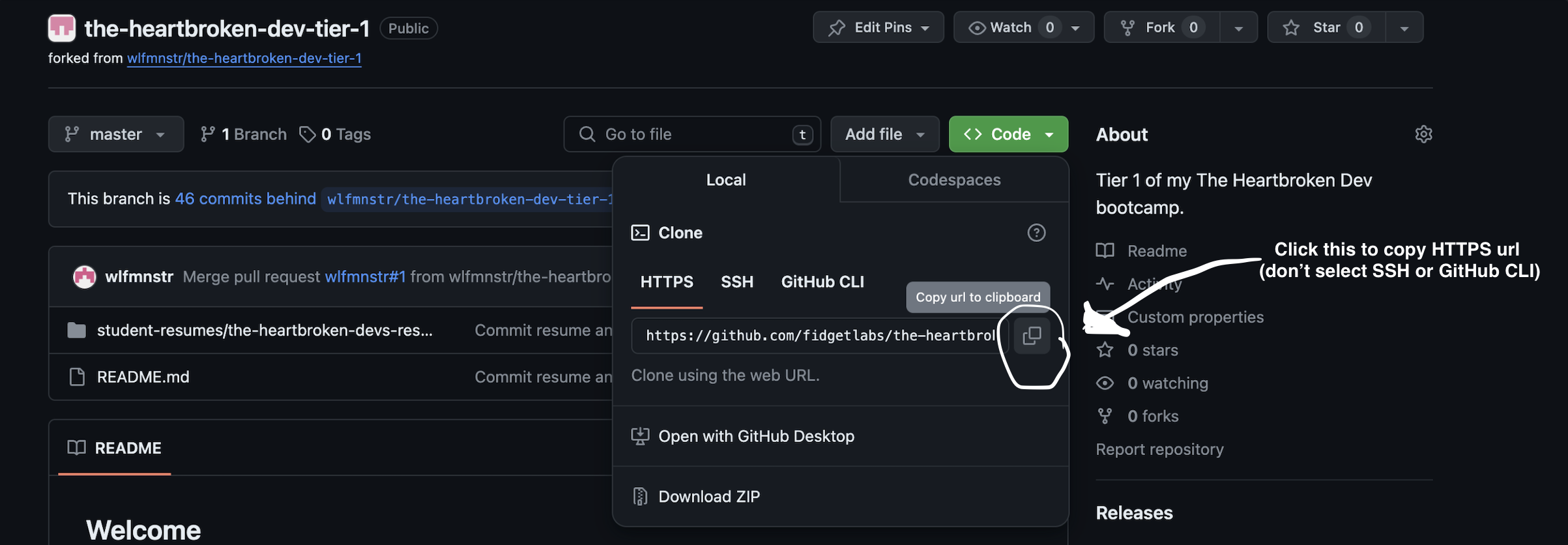Select the GitHub CLI clone tab
This screenshot has width=1568, height=545.
(822, 282)
